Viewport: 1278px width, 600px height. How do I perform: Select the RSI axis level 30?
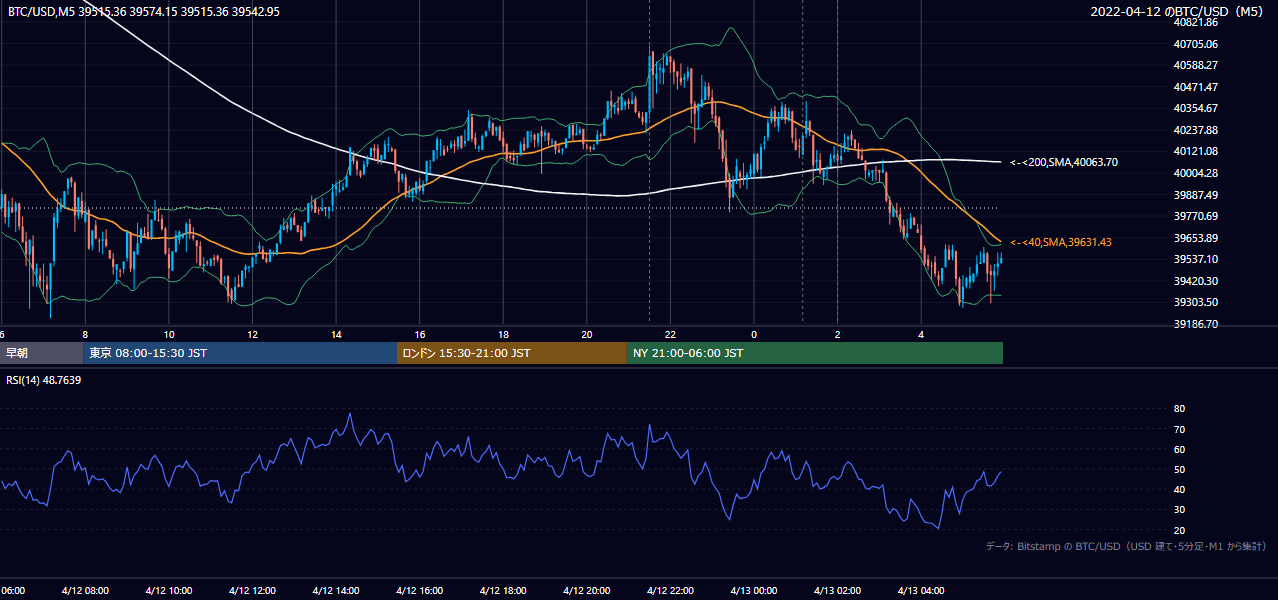(x=1179, y=510)
